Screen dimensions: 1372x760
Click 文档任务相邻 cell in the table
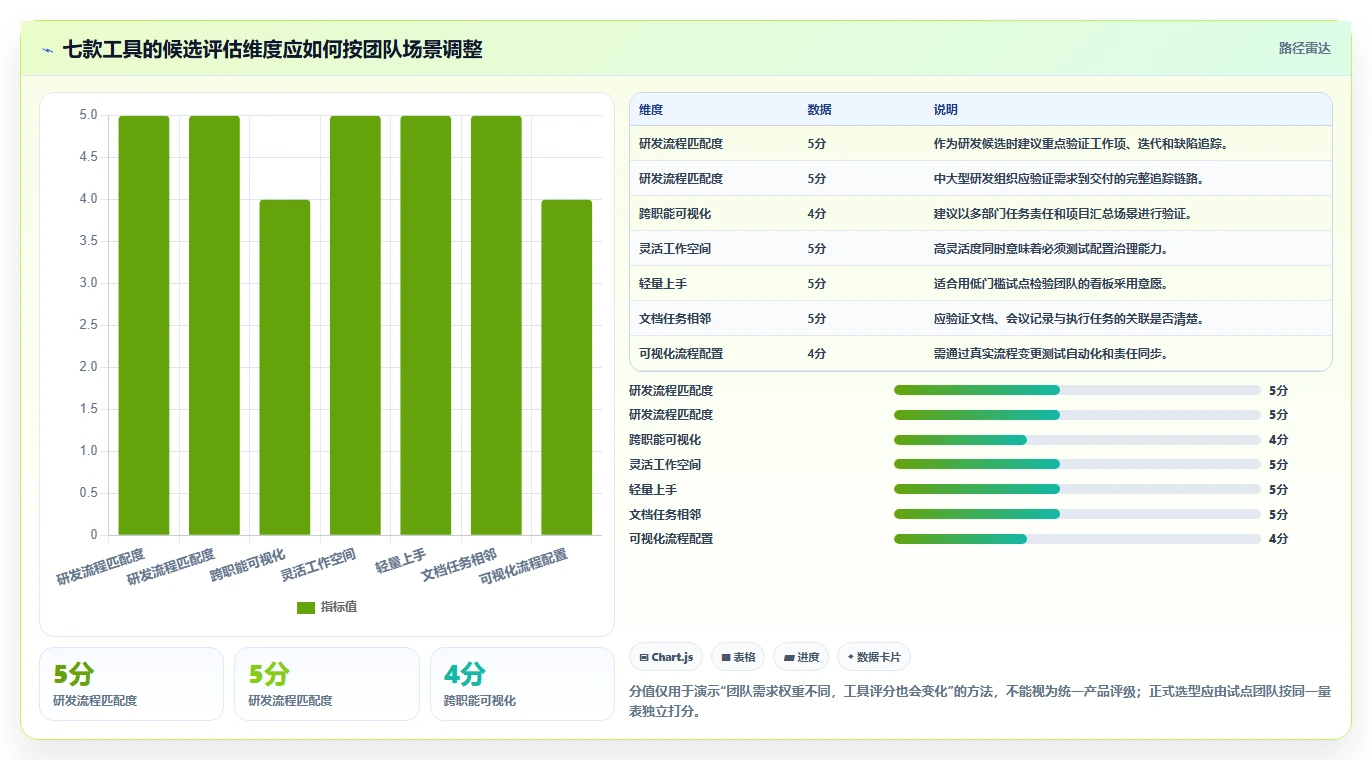click(x=675, y=319)
